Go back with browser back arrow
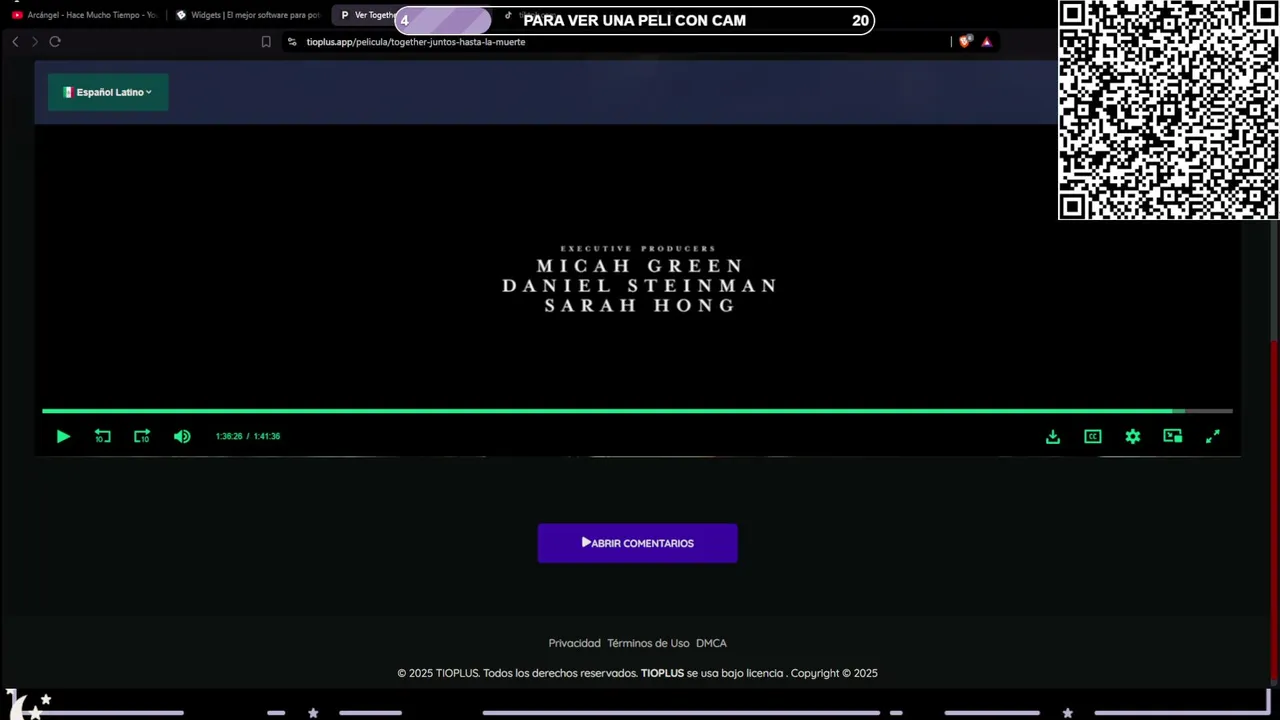 15,42
